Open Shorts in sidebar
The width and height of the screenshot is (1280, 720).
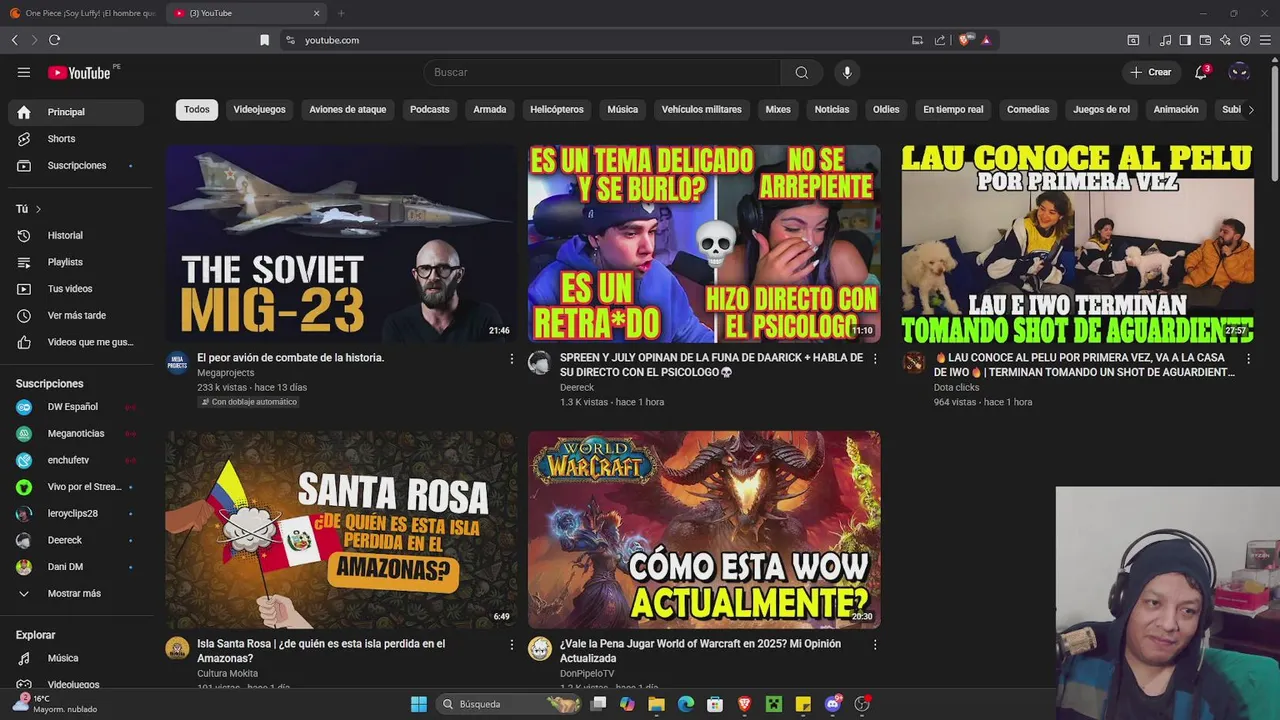coord(76,139)
